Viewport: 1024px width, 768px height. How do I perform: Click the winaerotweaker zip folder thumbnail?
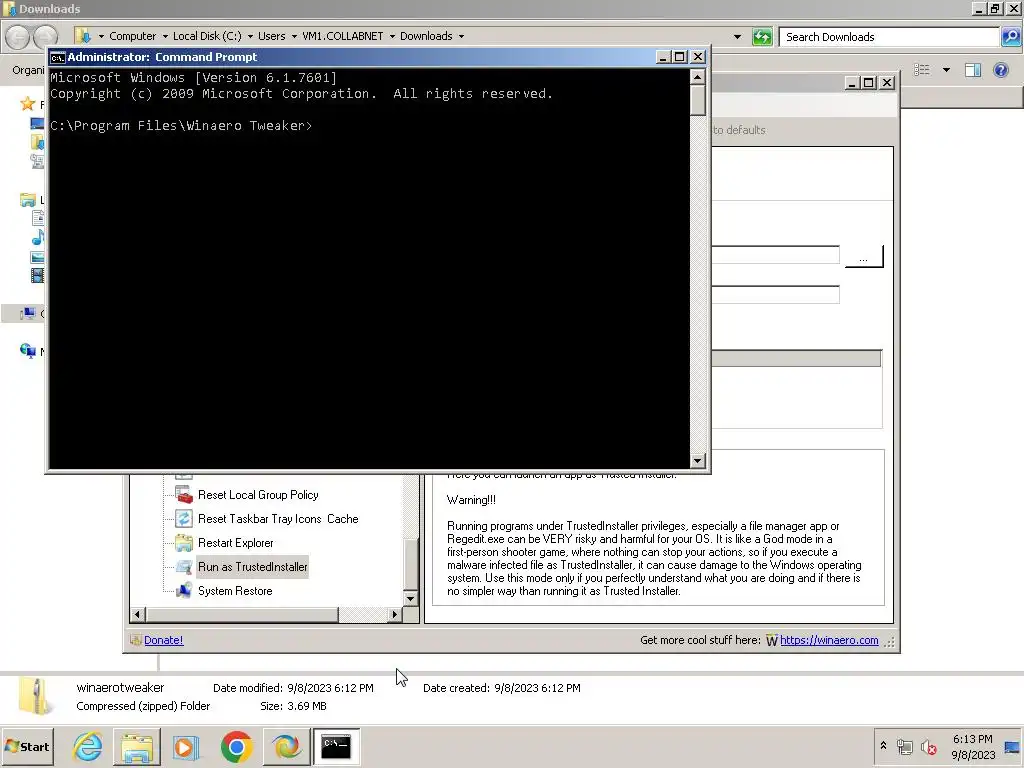tap(36, 697)
